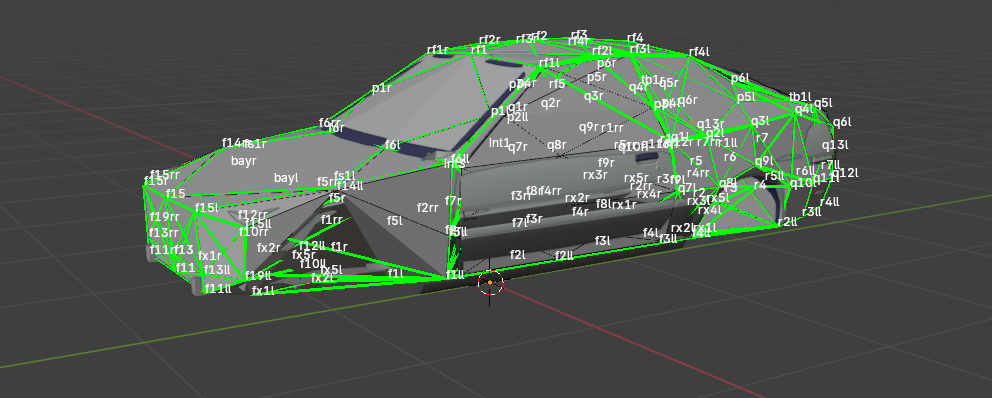Select the int1 node inside the cabin
This screenshot has height=398, width=992.
499,143
